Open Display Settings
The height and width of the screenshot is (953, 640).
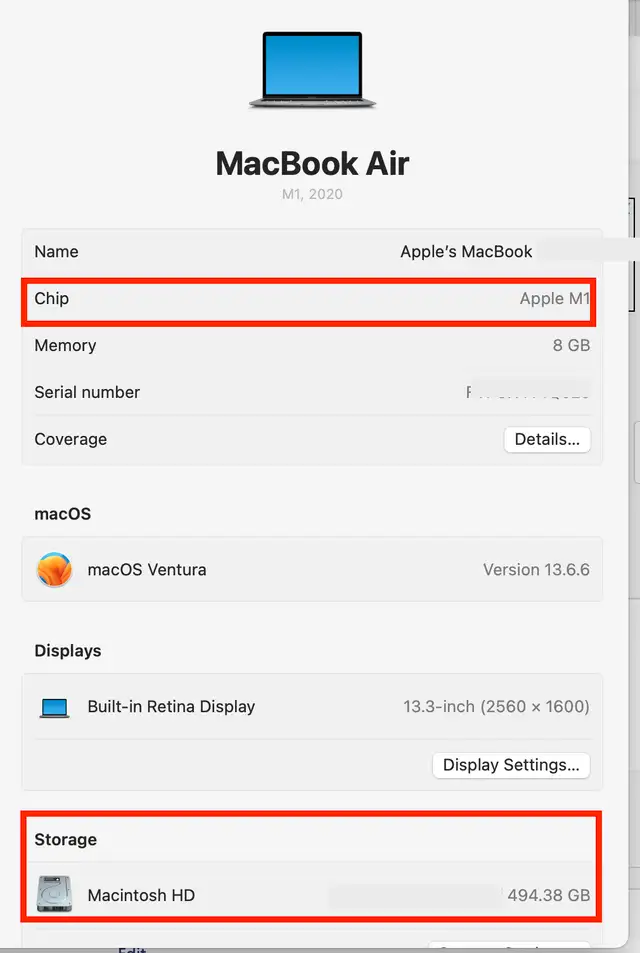(511, 765)
